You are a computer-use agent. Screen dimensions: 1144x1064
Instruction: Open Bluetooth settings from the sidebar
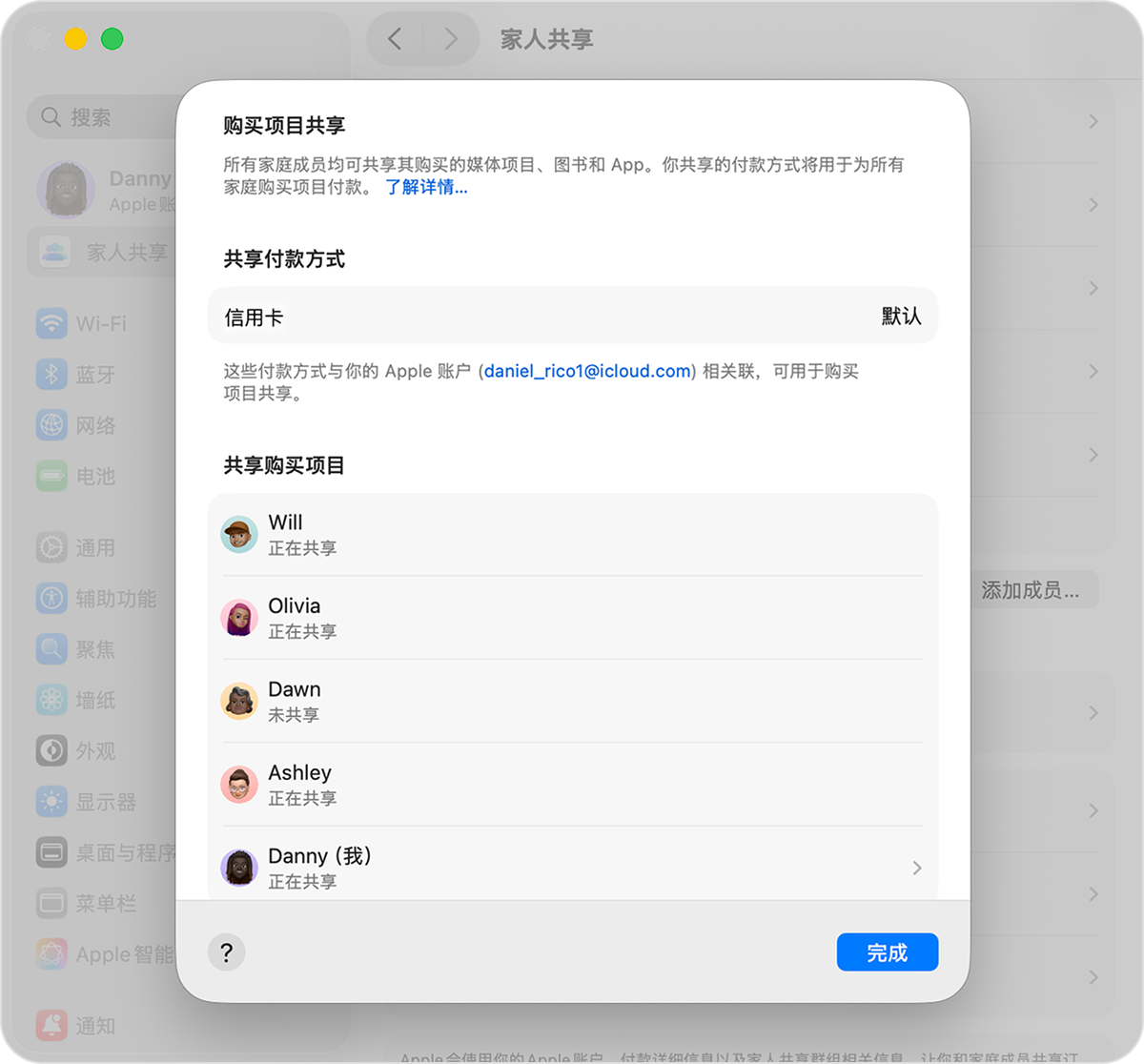point(51,375)
